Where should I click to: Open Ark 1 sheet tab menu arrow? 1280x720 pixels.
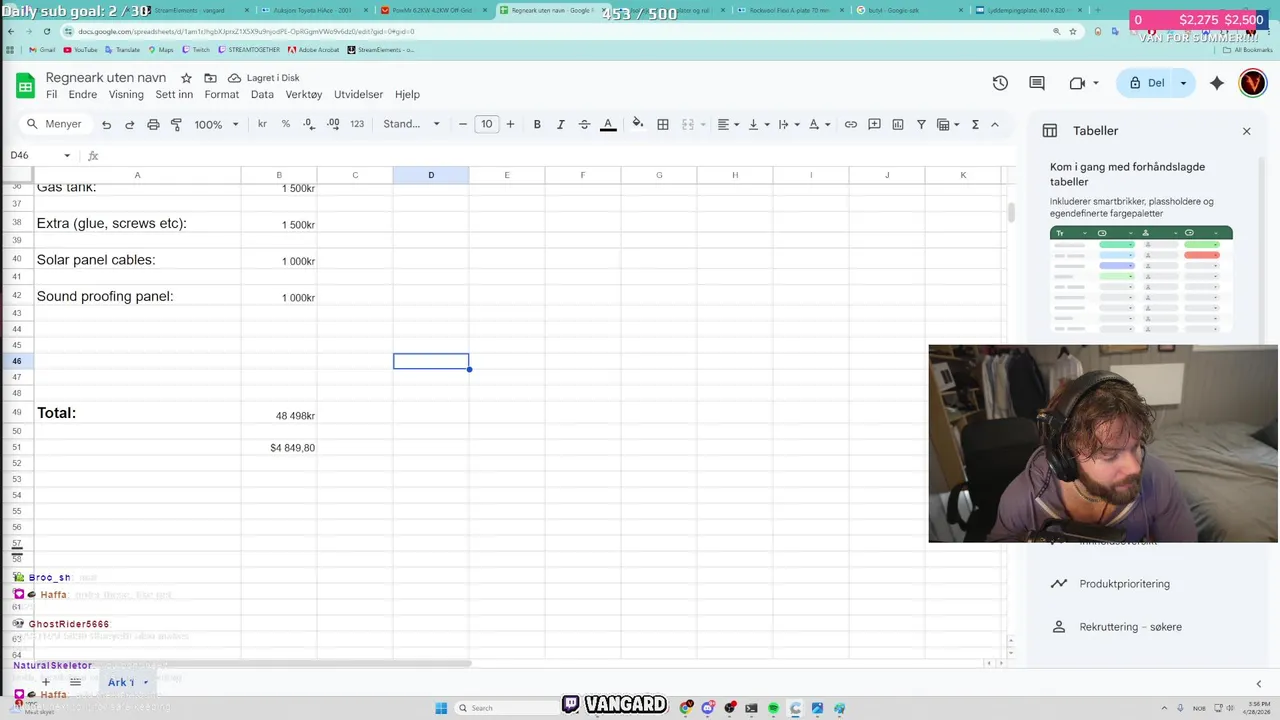click(x=146, y=682)
